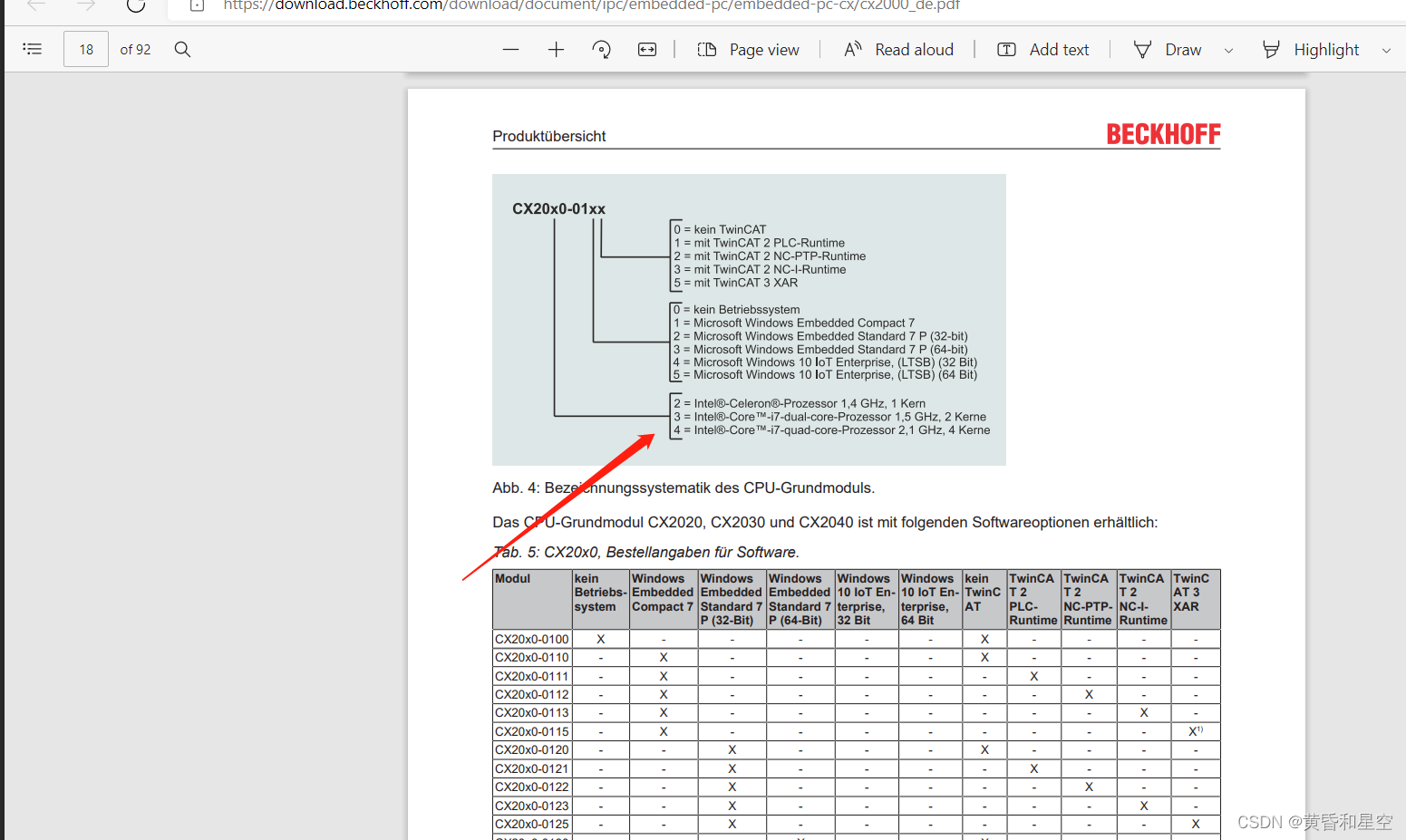The image size is (1406, 840).
Task: Click the BECKHOFF logo in the page header
Action: (x=1163, y=134)
